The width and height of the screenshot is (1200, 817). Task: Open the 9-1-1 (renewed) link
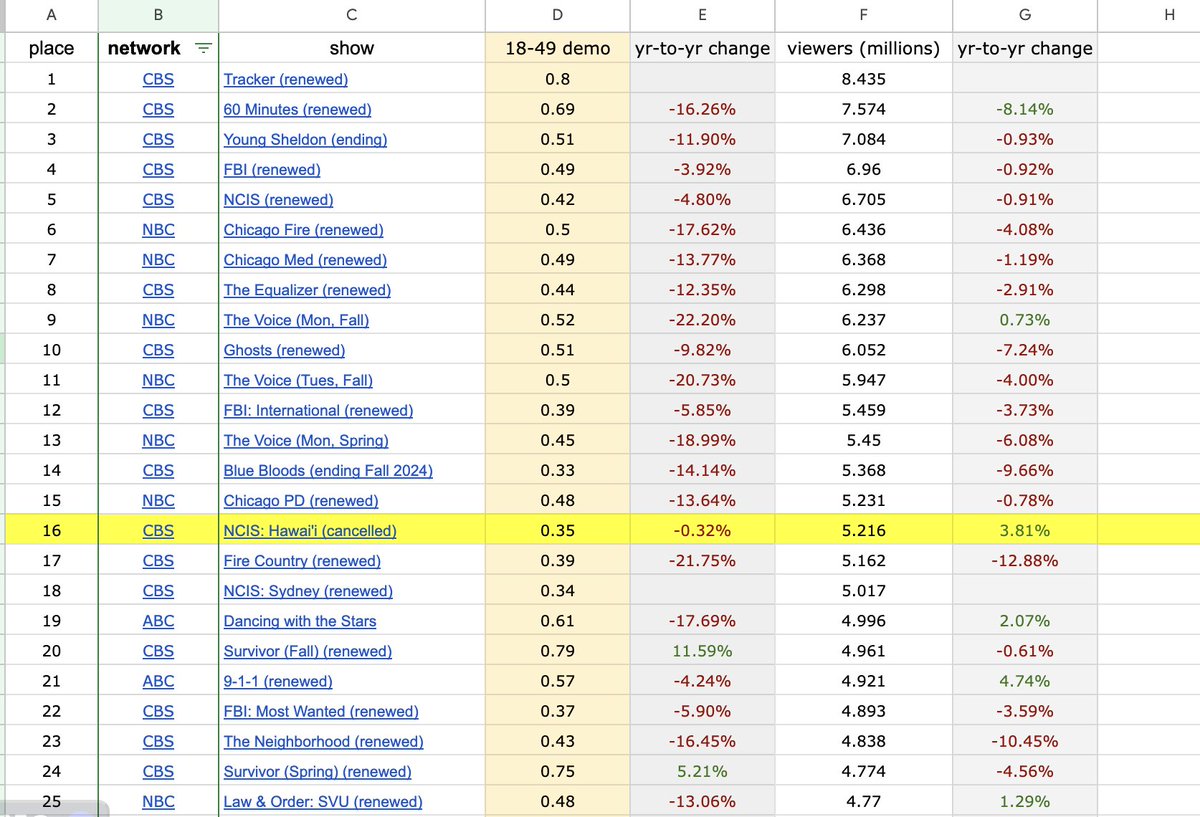point(278,681)
